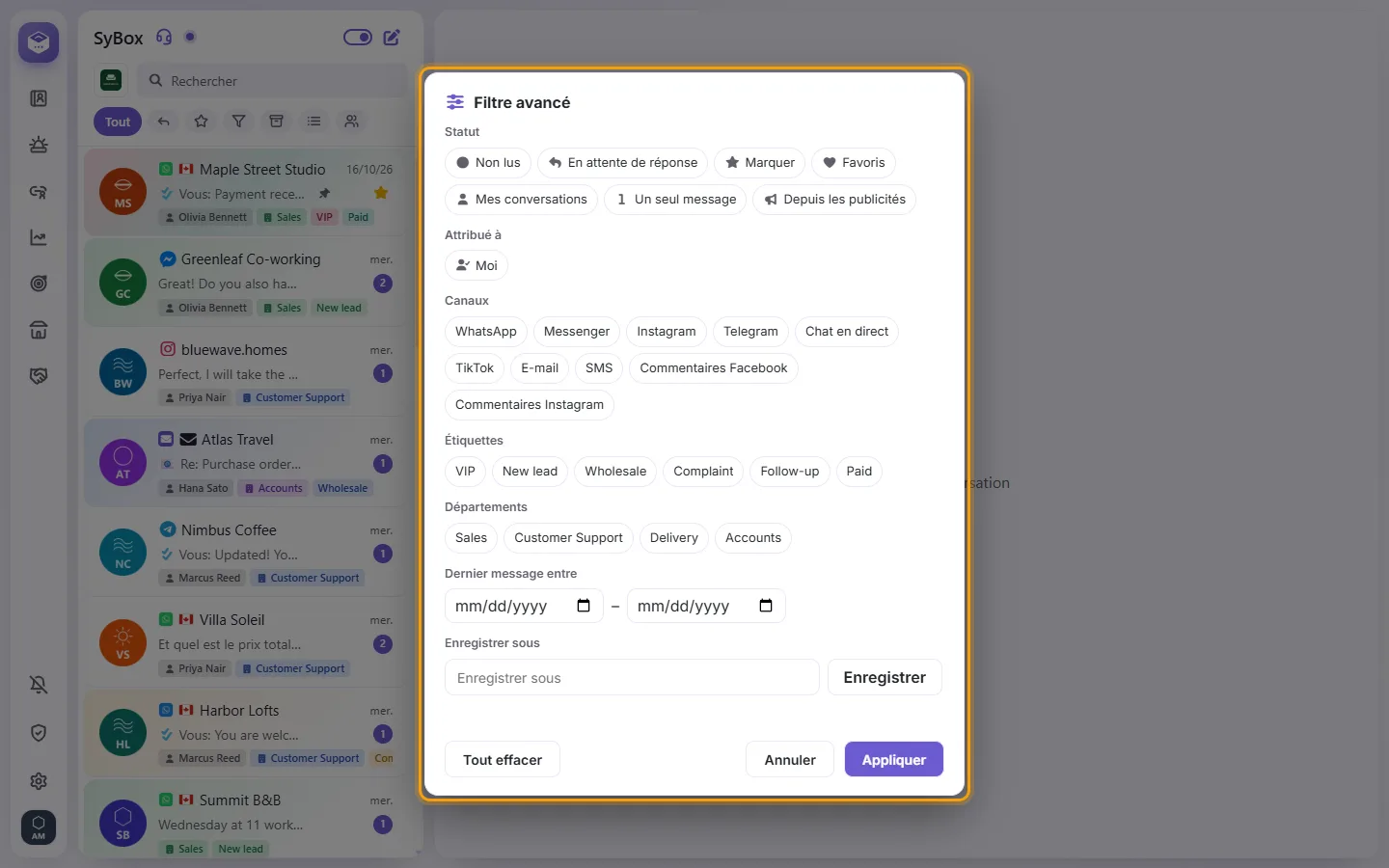Select Commentaires Facebook channel chip

point(714,368)
